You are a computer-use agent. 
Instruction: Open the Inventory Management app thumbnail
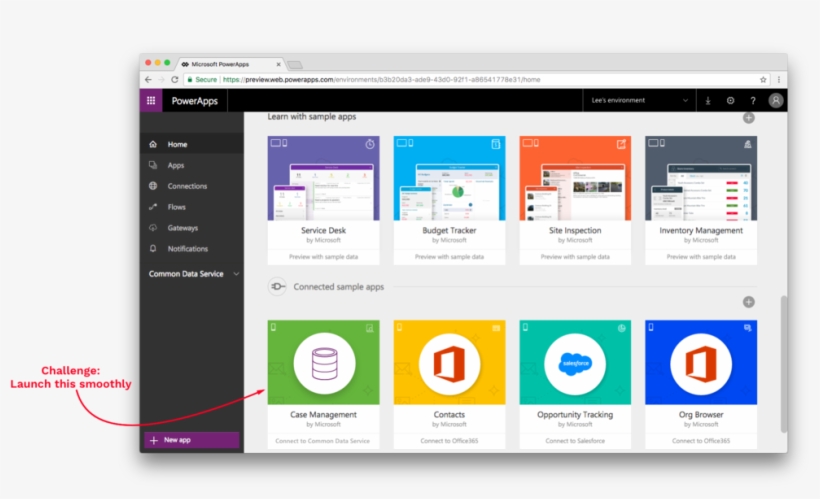click(701, 178)
